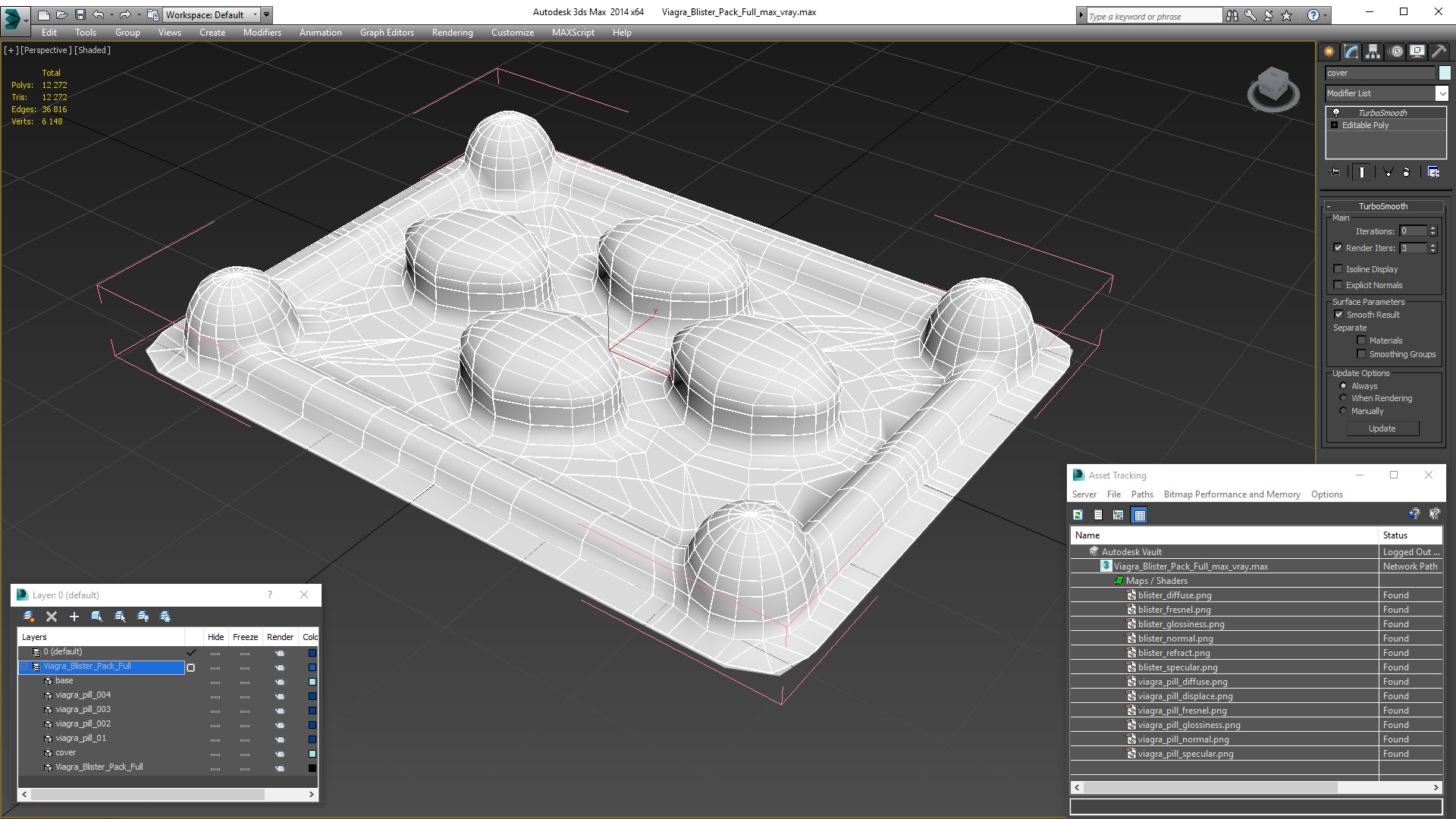Toggle Show End Result icon
The height and width of the screenshot is (819, 1456).
1362,172
